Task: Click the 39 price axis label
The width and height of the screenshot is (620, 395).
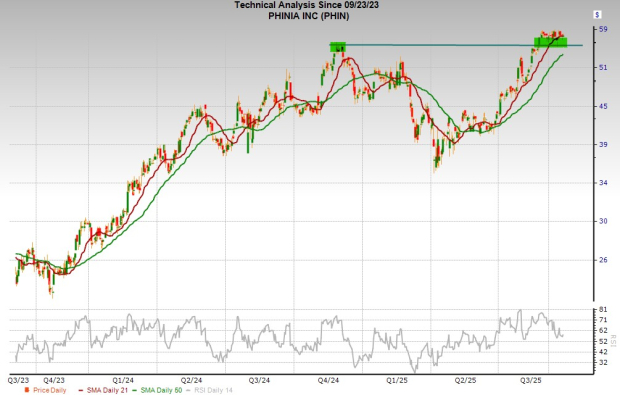Action: tap(603, 145)
